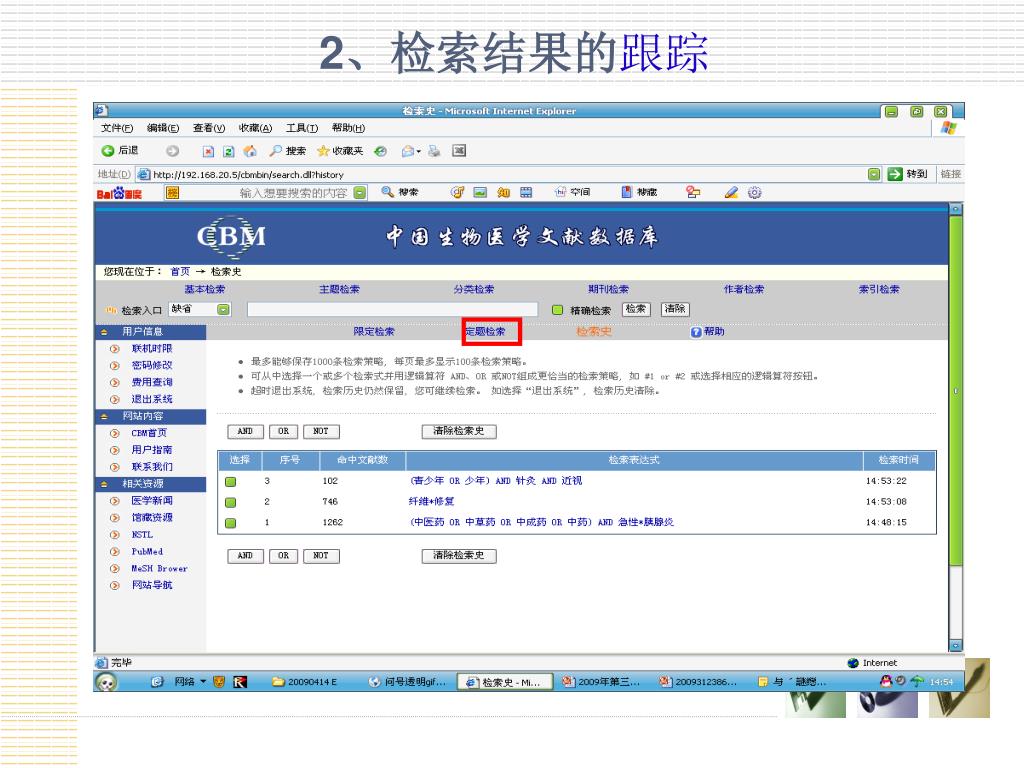Collapse the 网站内容 sidebar section
The width and height of the screenshot is (1024, 768).
pos(104,416)
